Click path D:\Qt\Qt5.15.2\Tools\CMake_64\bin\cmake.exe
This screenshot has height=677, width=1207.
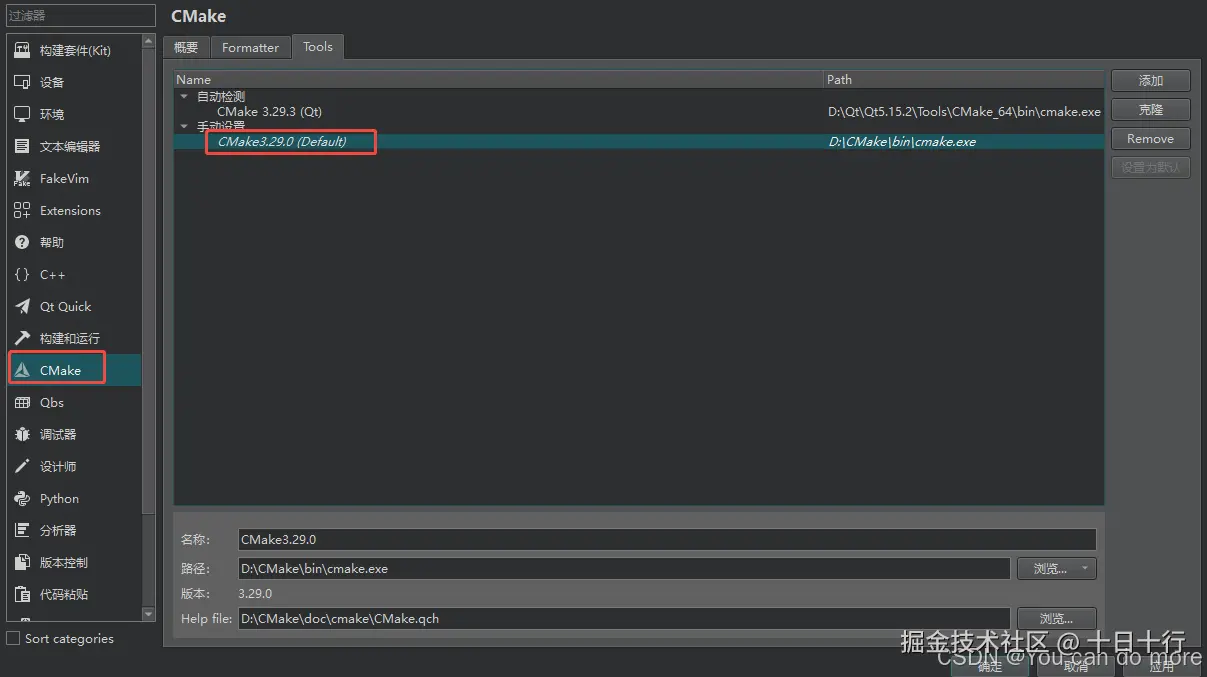click(x=964, y=112)
